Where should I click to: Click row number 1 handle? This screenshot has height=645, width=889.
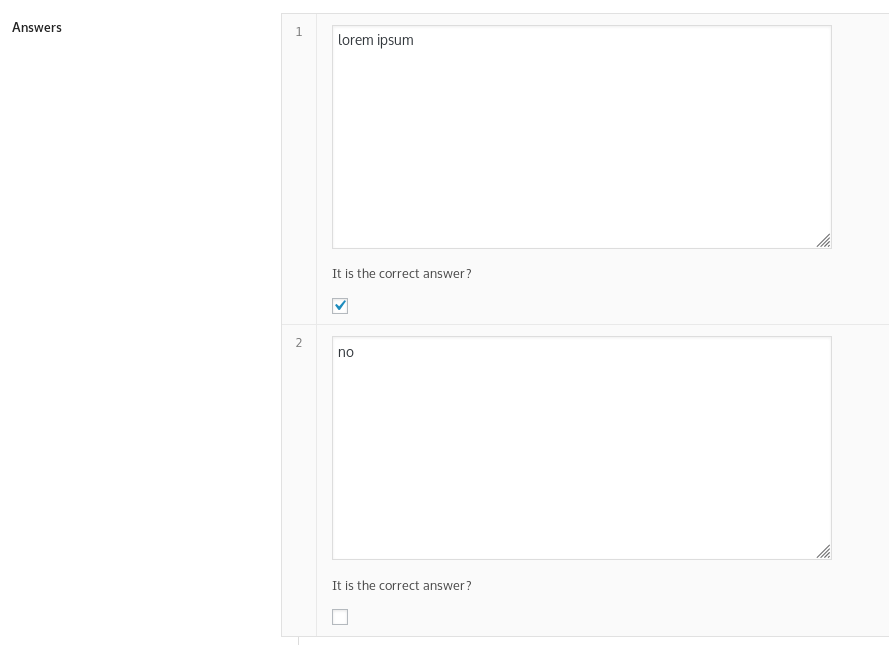click(x=299, y=169)
